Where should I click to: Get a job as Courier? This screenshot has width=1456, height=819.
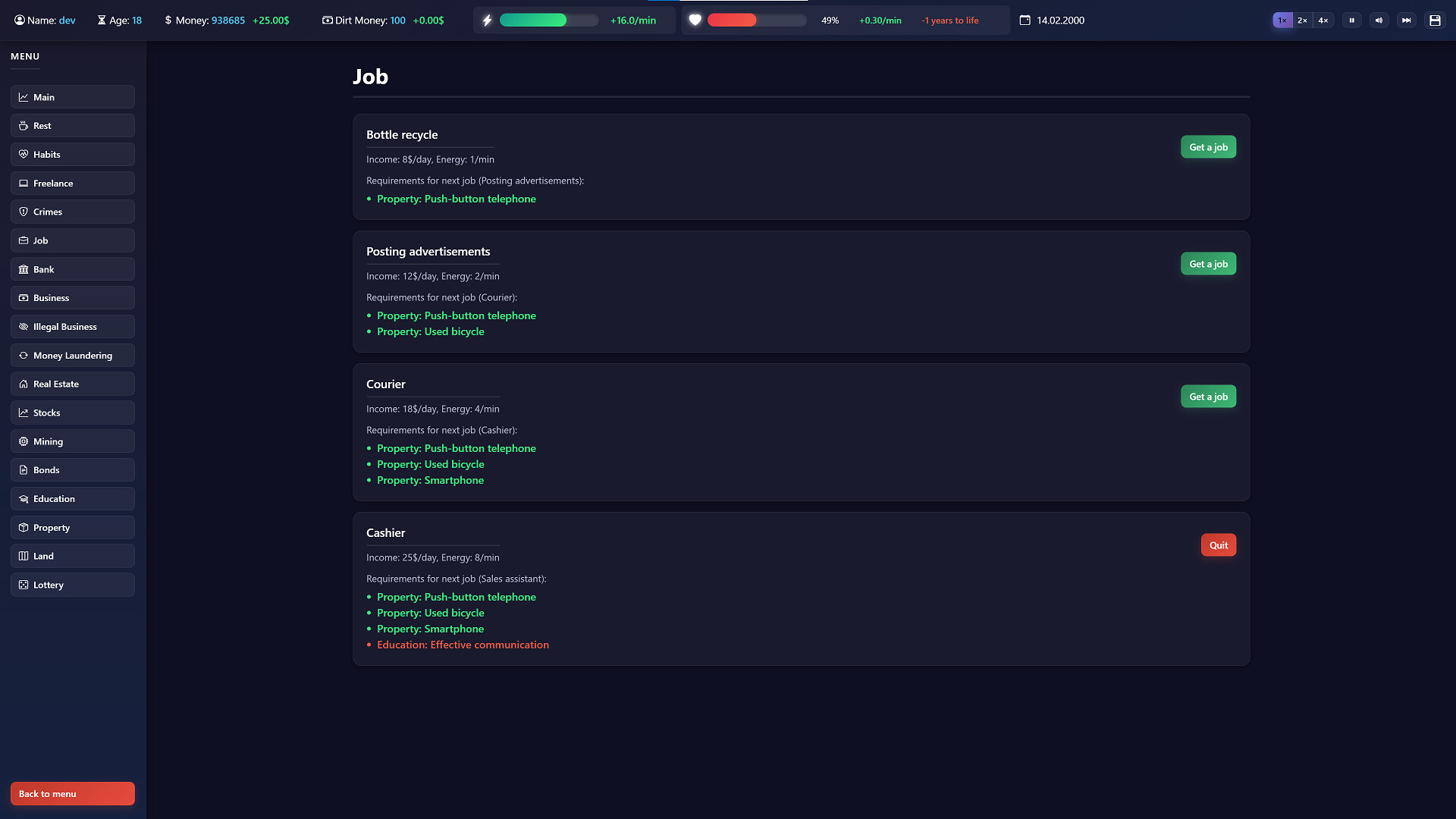click(x=1208, y=396)
